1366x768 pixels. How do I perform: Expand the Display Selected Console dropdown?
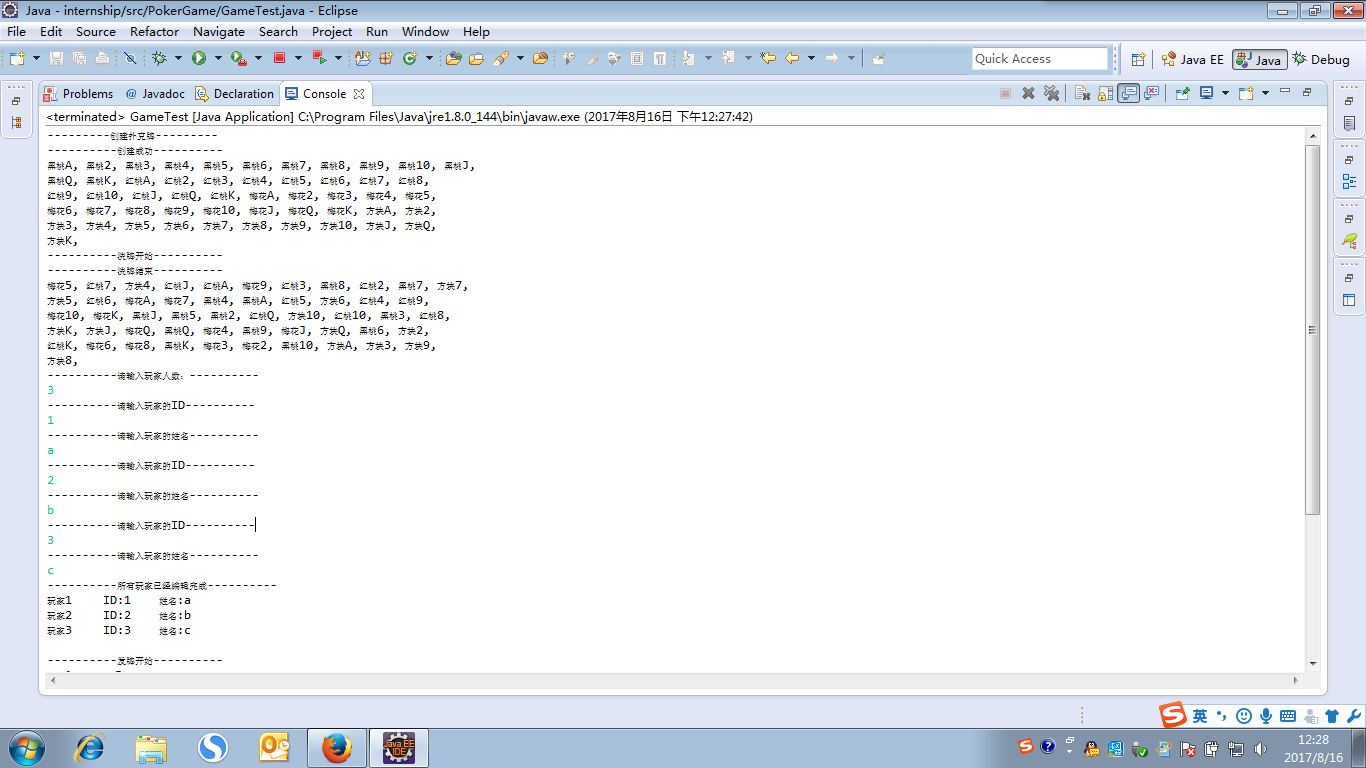pyautogui.click(x=1225, y=93)
